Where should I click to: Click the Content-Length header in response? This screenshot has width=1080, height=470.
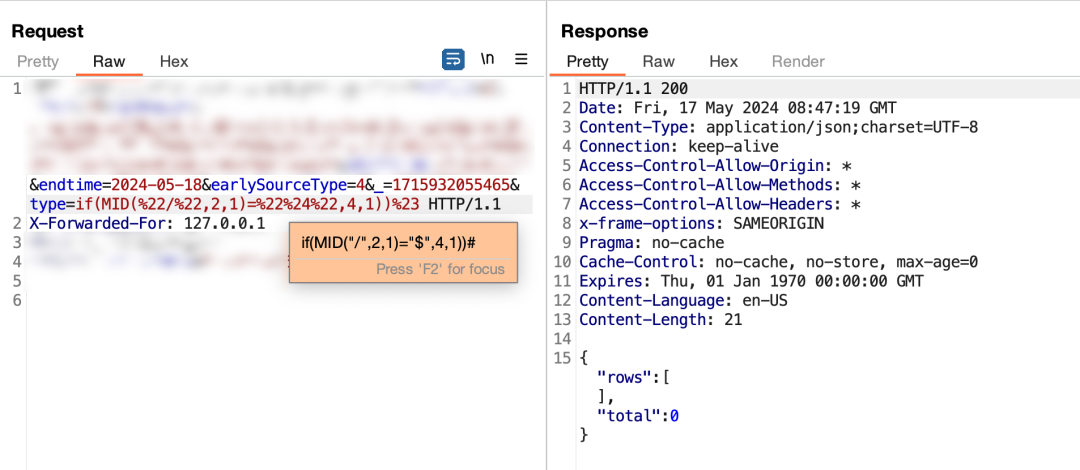(x=658, y=319)
